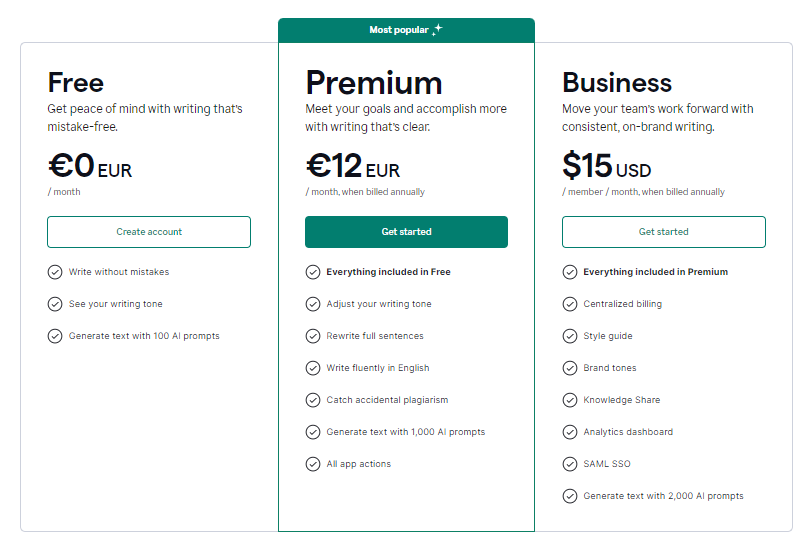Screen dimensions: 808x551
Task: Click checkmark icon next to Rewrite full sentences
Action: (313, 336)
